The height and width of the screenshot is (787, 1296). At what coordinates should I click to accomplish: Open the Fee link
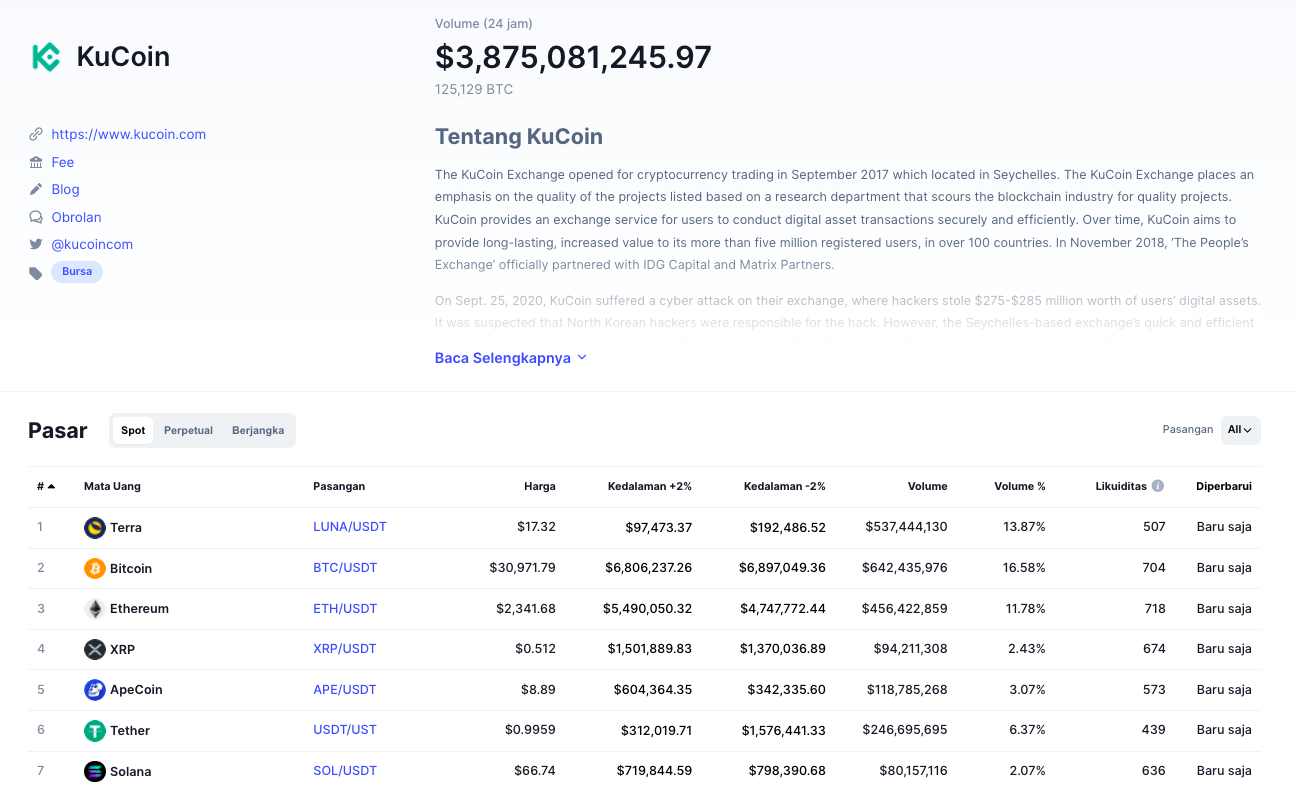click(x=63, y=162)
